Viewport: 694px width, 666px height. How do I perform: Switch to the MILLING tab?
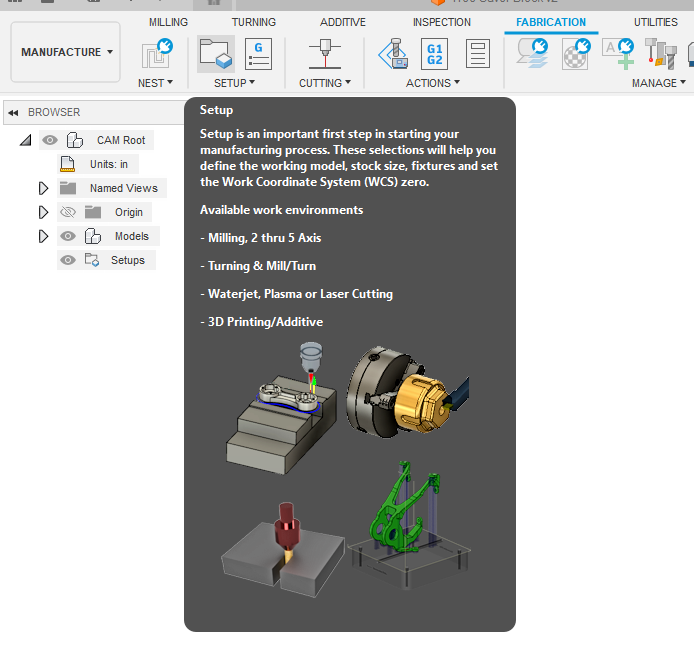[168, 22]
